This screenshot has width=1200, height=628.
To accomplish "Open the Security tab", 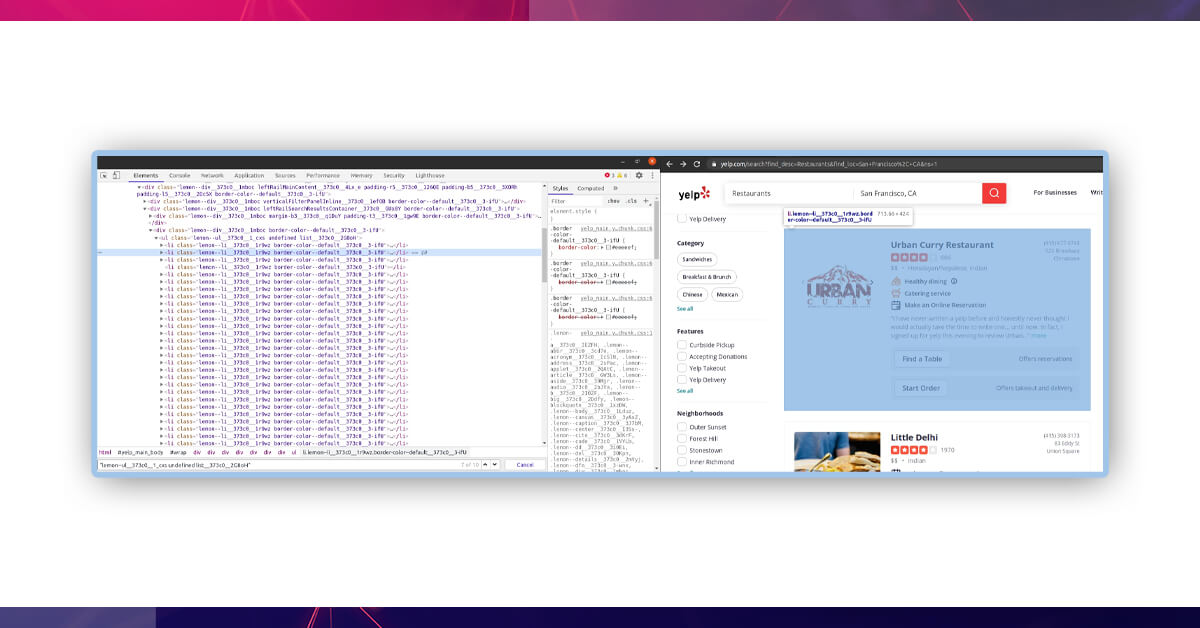I will click(x=394, y=175).
